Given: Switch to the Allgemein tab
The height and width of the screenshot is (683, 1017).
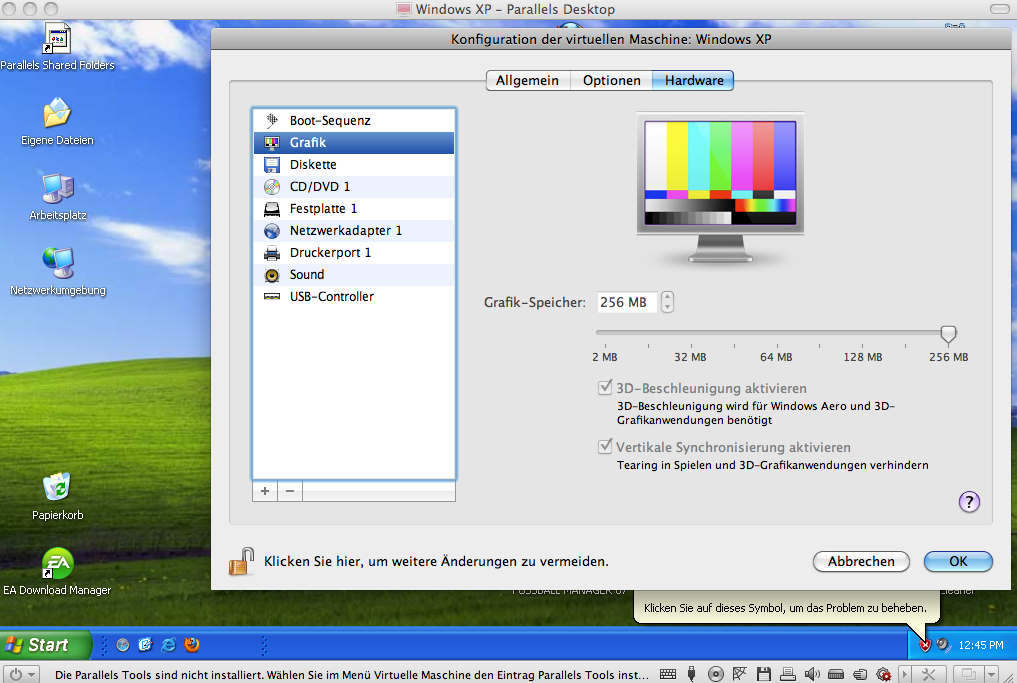Looking at the screenshot, I should (527, 80).
